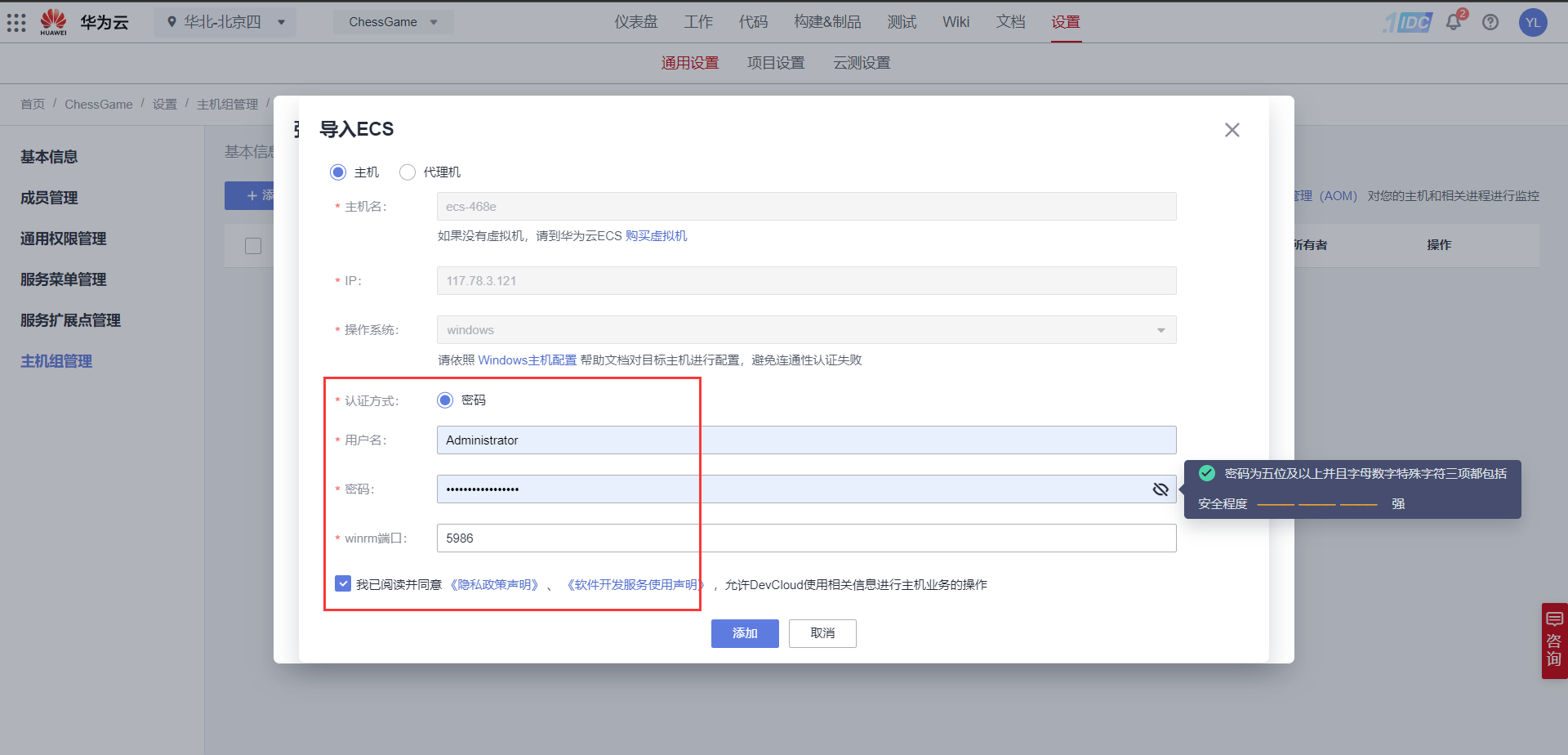Open 成员管理 in the sidebar
The width and height of the screenshot is (1568, 755).
click(x=49, y=198)
